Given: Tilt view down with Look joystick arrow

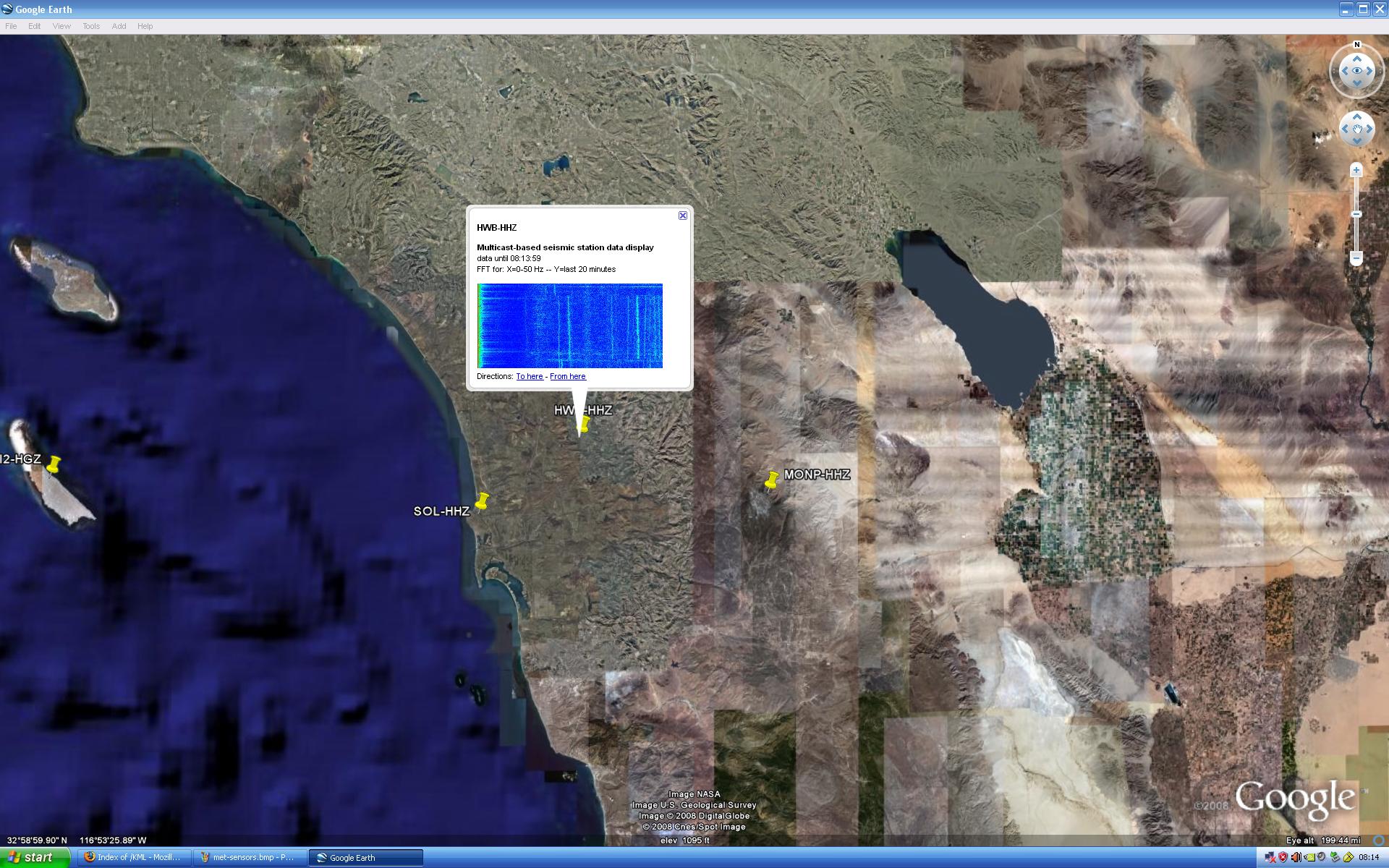Looking at the screenshot, I should [x=1357, y=83].
